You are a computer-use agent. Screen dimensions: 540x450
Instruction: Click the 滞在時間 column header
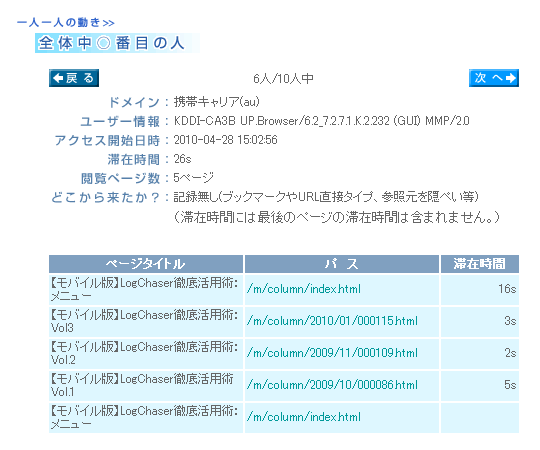click(479, 264)
